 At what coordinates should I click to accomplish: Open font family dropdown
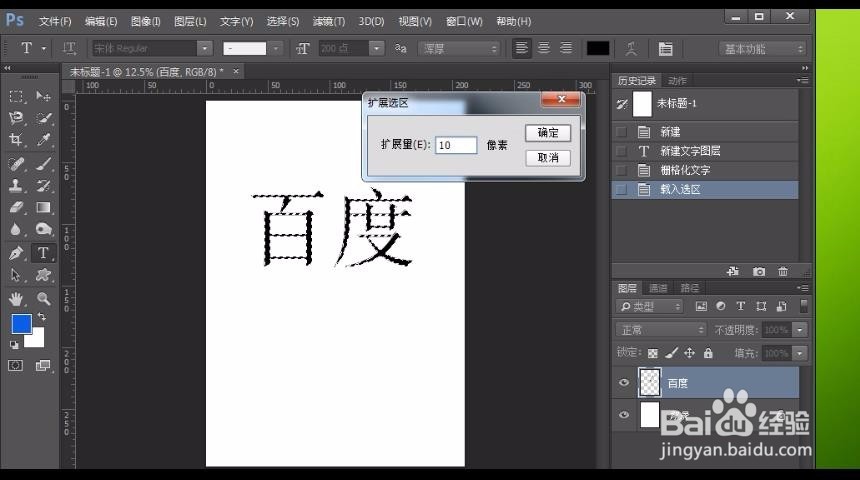205,48
